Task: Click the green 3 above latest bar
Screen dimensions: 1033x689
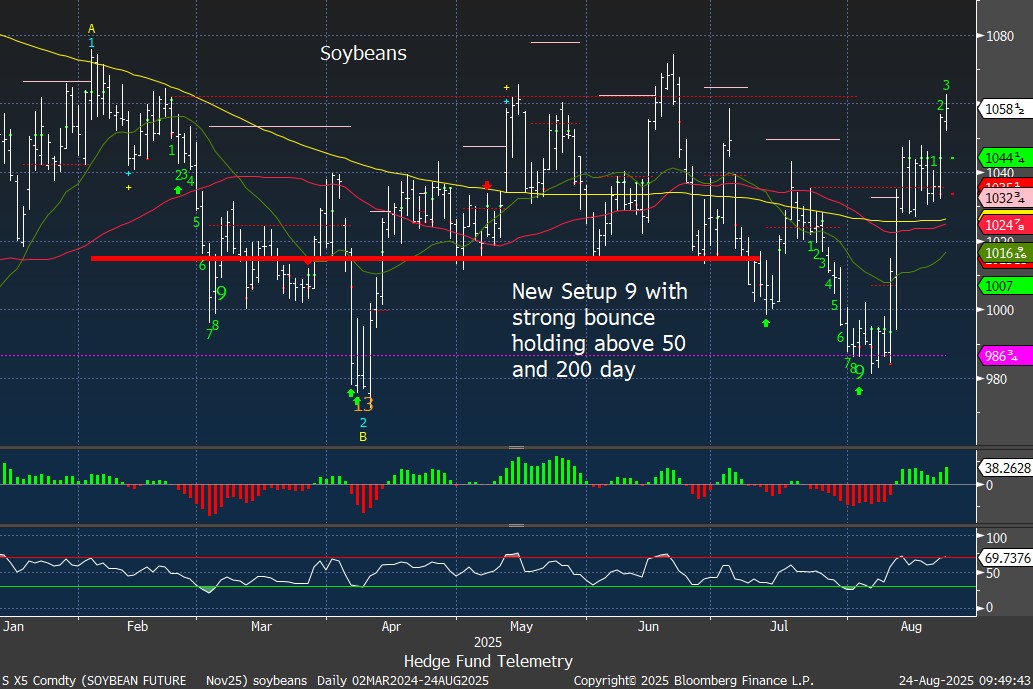Action: pyautogui.click(x=946, y=85)
